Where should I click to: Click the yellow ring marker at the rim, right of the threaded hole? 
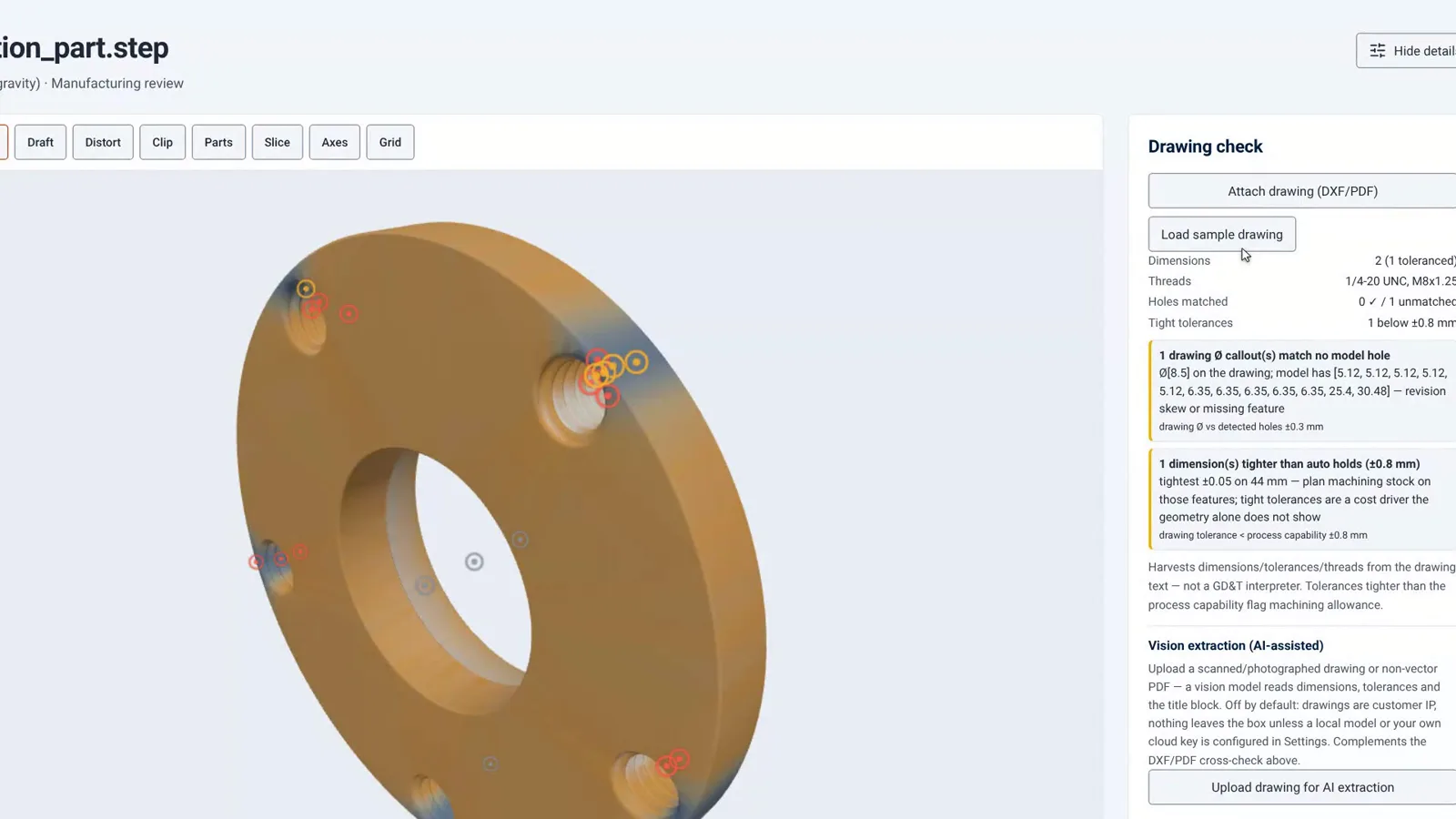tap(636, 362)
